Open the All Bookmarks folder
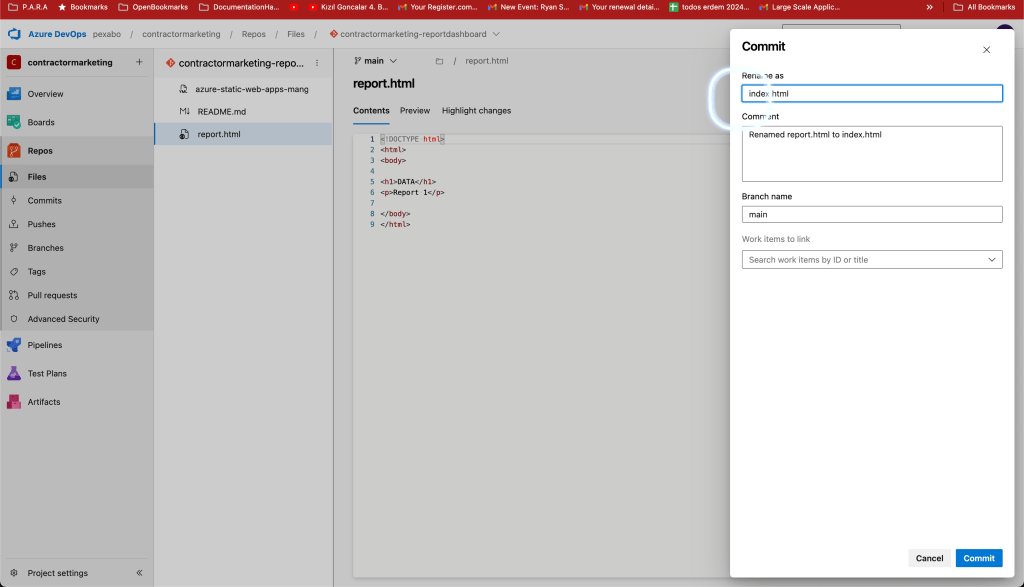 coord(984,7)
